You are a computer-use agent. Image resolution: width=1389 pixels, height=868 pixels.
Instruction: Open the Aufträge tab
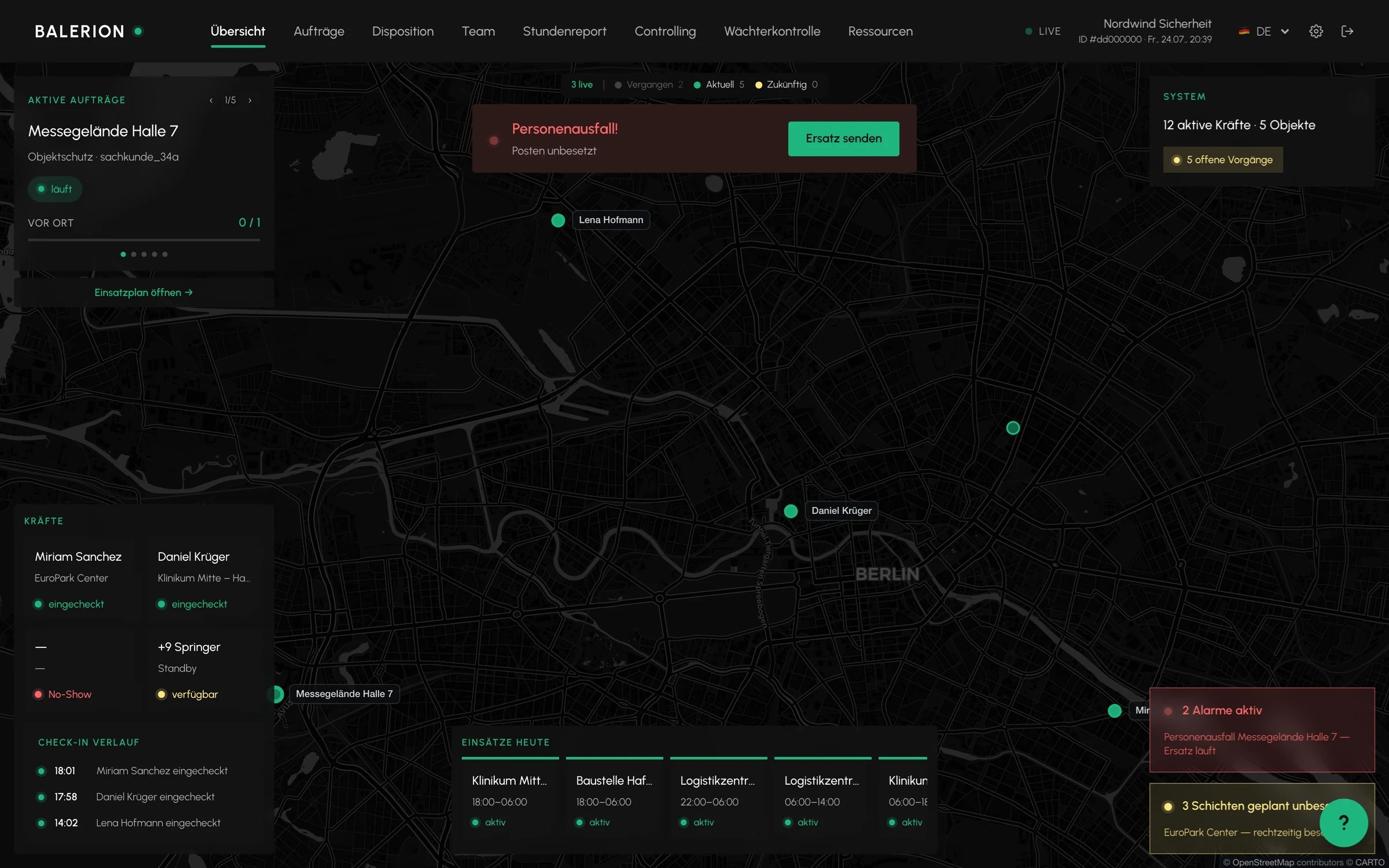coord(319,31)
